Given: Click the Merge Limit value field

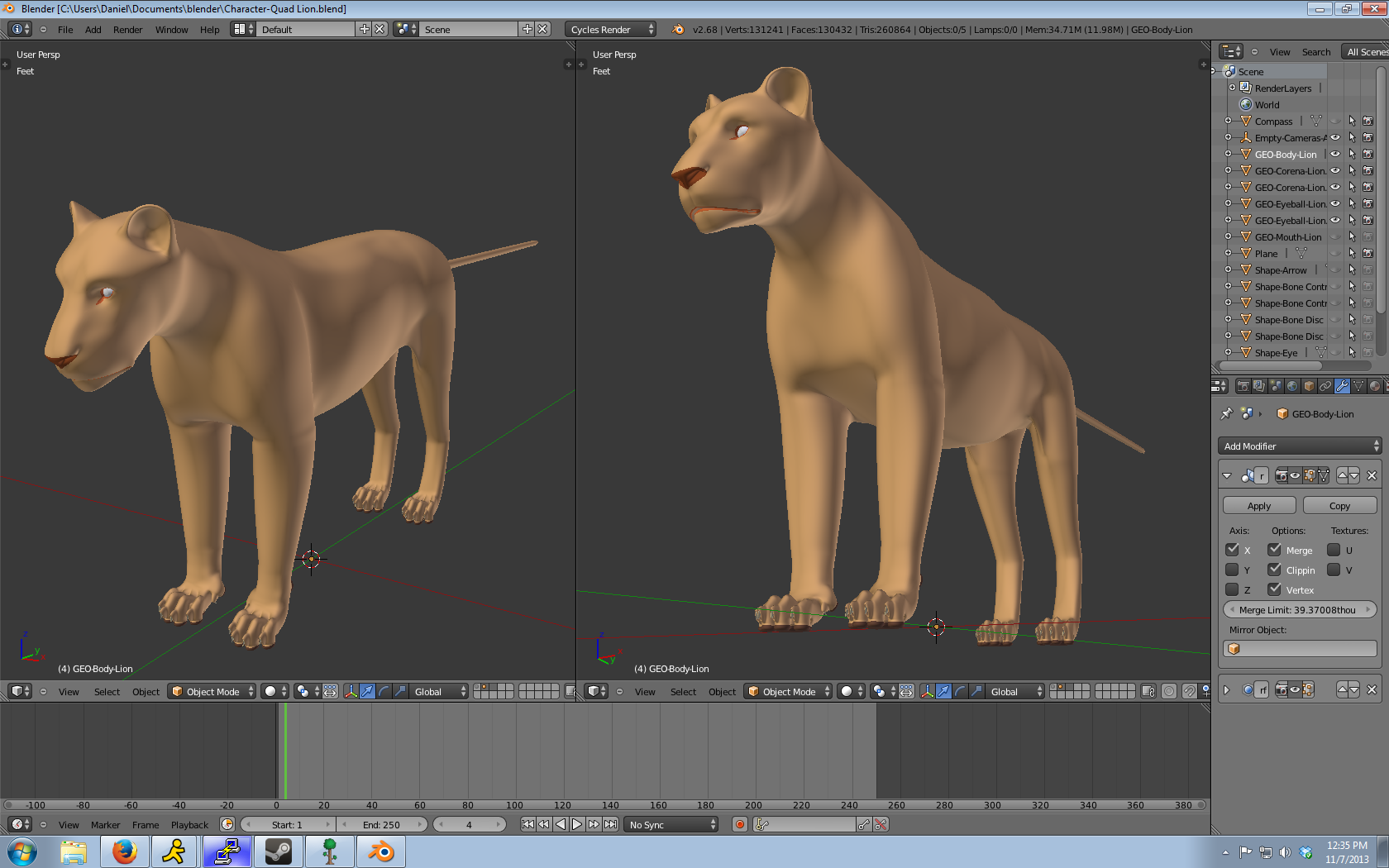Looking at the screenshot, I should point(1300,610).
